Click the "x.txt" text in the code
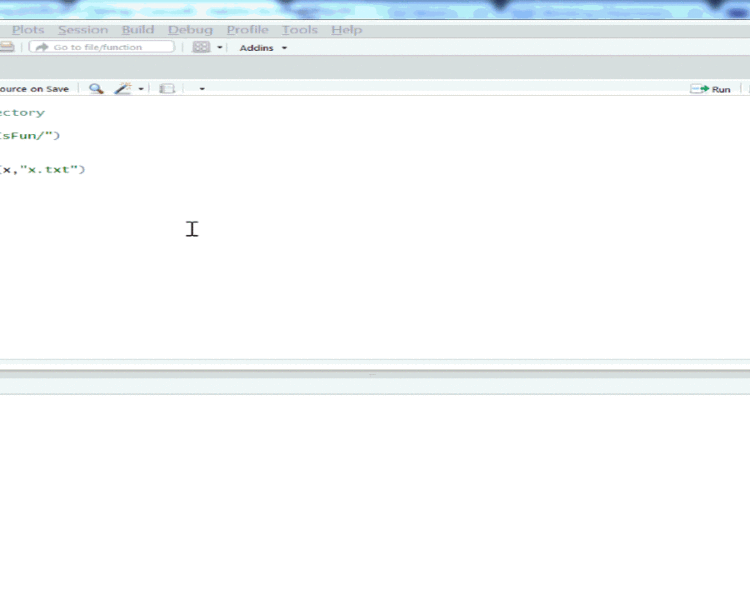The height and width of the screenshot is (600, 750). [49, 169]
